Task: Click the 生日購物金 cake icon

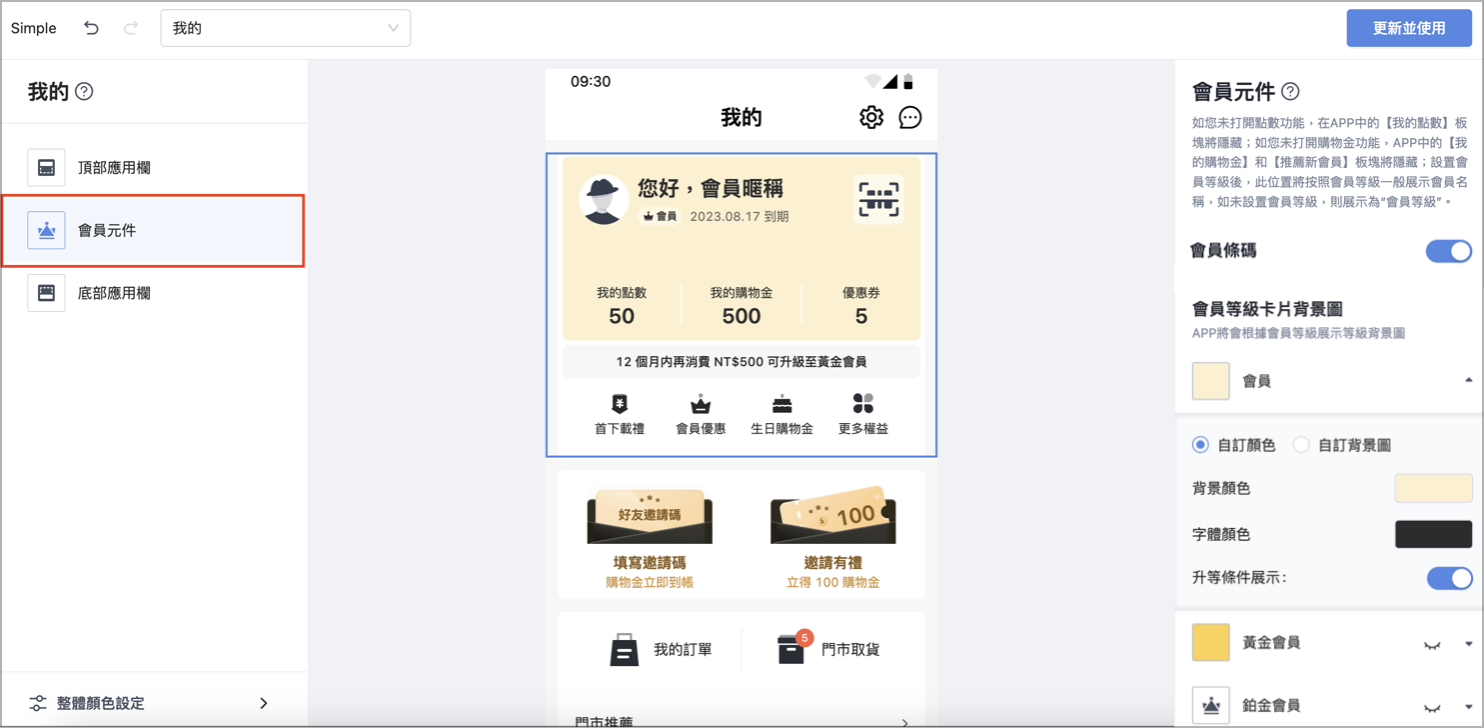Action: 782,404
